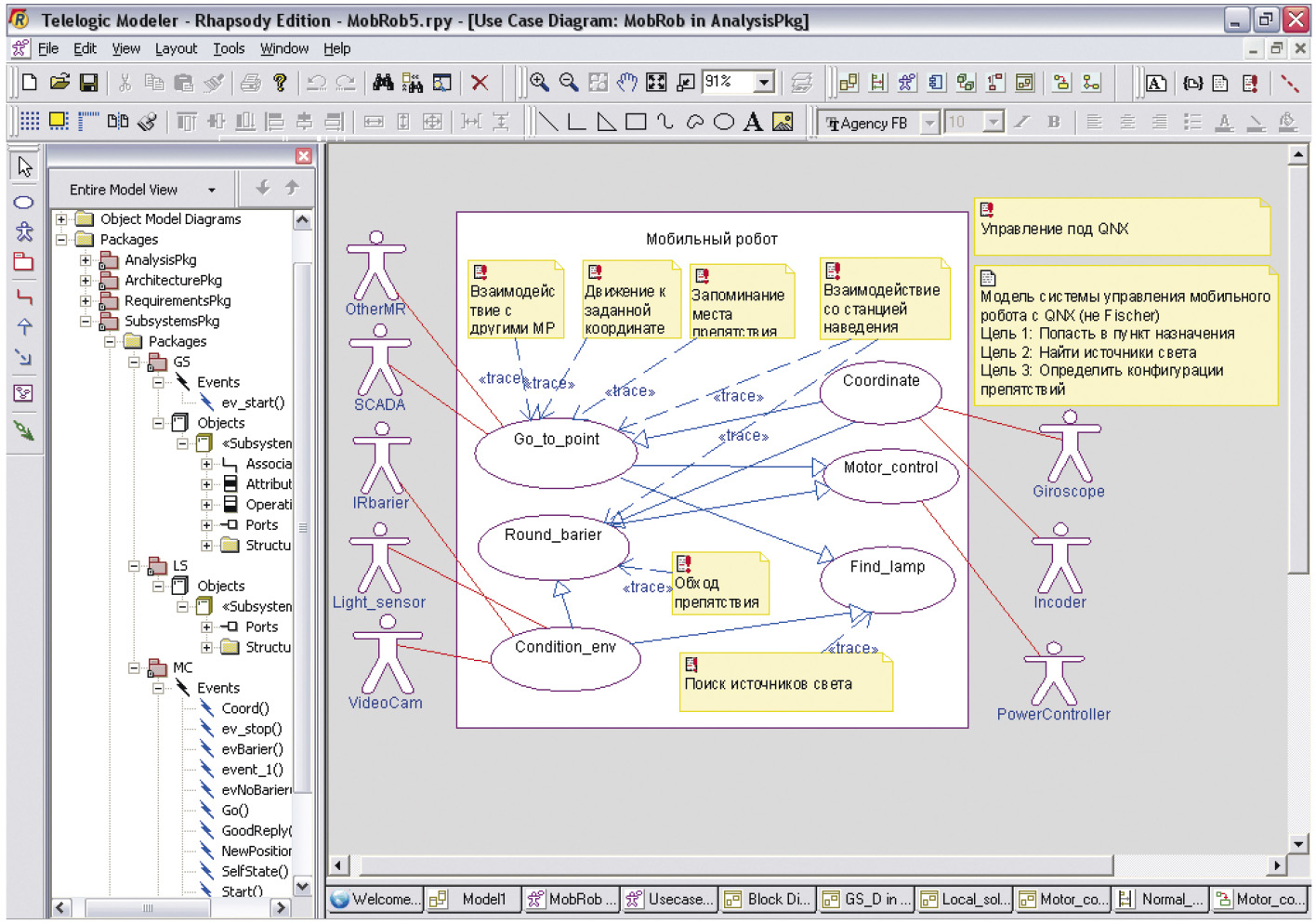Select ev_start() in the browser tree
The image size is (1316, 924).
253,403
